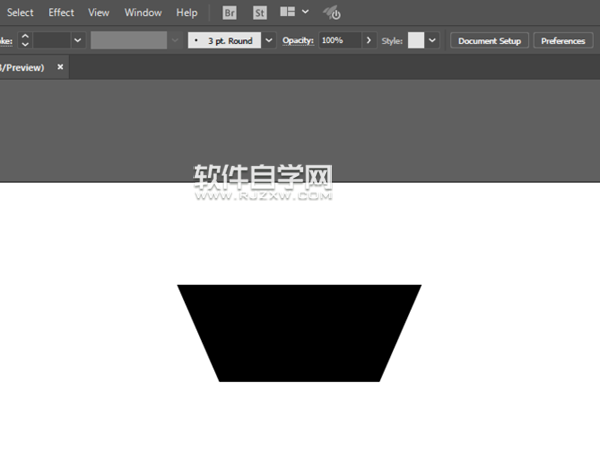Expand the brush definition dropdown arrow

[269, 40]
